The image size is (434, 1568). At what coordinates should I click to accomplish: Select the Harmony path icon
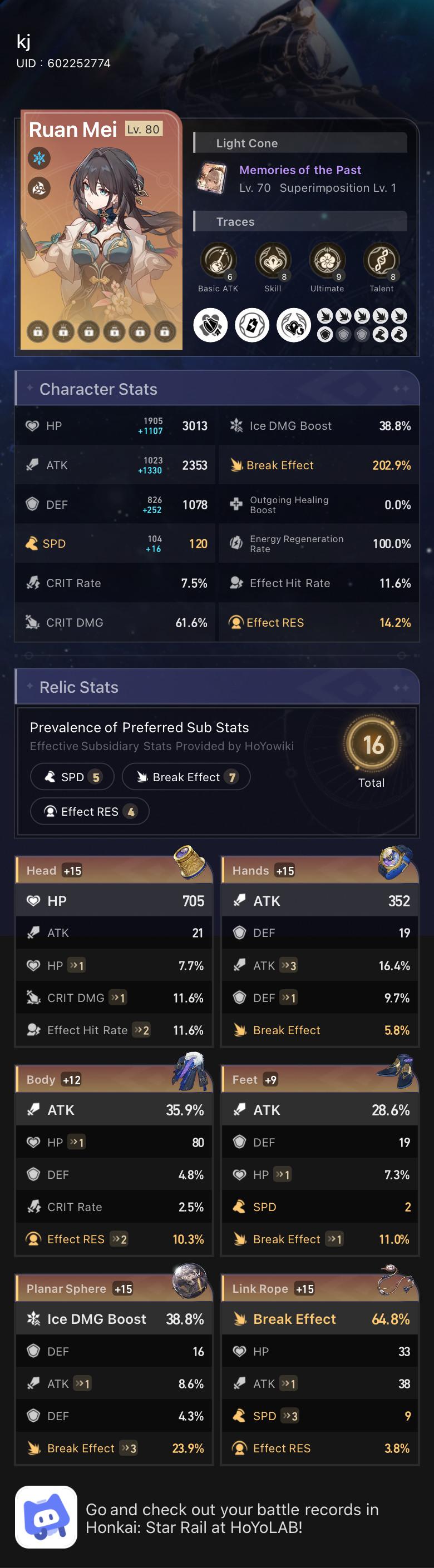click(x=38, y=188)
